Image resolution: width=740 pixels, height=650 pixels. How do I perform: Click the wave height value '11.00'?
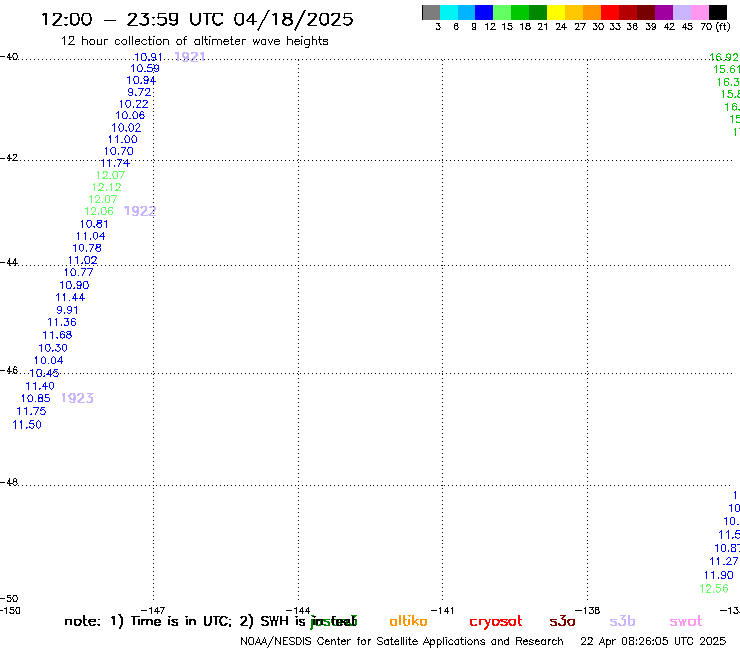click(x=123, y=140)
